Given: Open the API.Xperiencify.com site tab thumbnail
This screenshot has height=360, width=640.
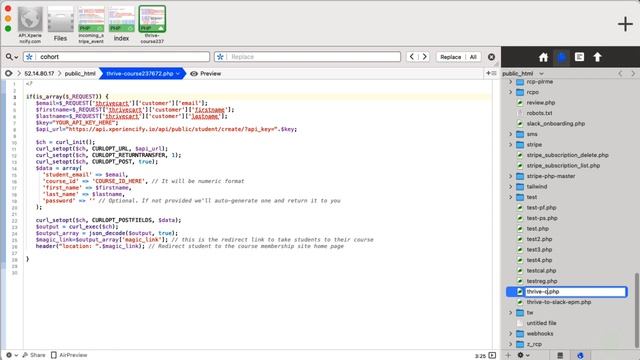Looking at the screenshot, I should (x=30, y=24).
